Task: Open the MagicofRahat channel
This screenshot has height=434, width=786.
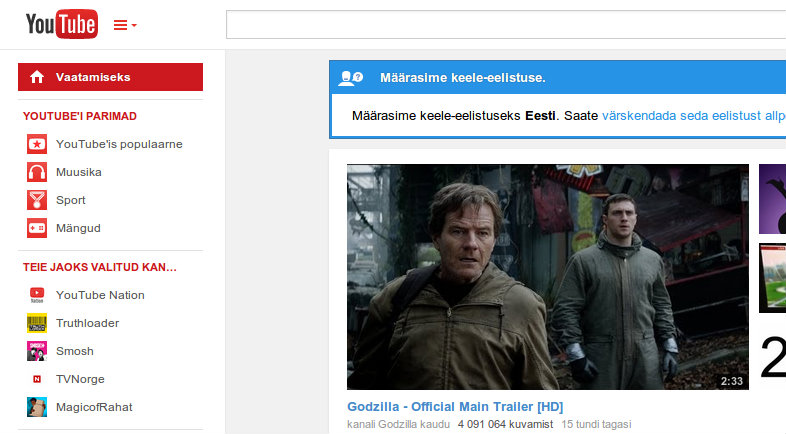Action: point(94,407)
